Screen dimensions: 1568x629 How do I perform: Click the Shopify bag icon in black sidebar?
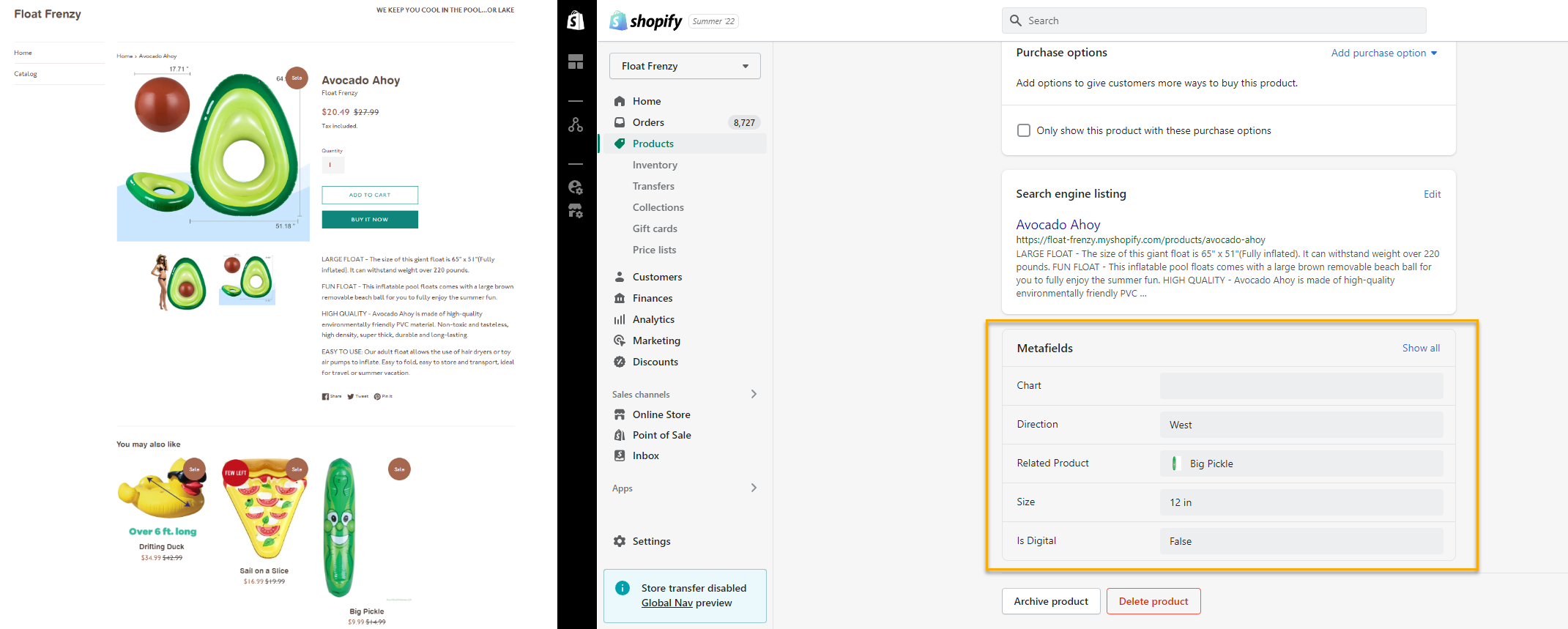pyautogui.click(x=576, y=21)
